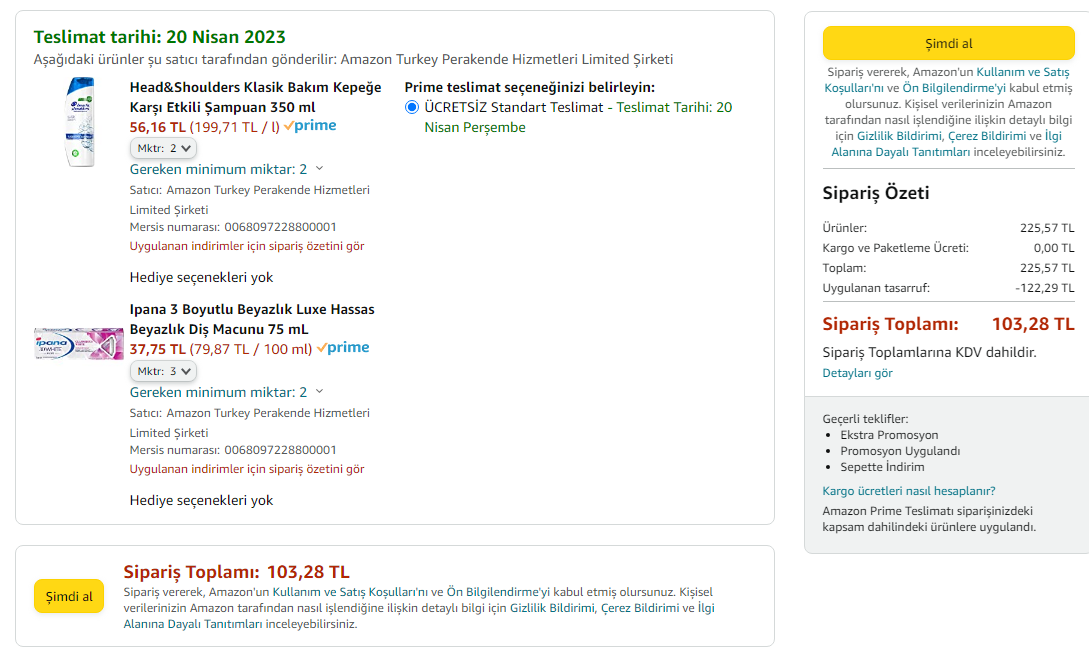This screenshot has width=1089, height=650.
Task: Click the 56,16 TL price text
Action: point(158,127)
